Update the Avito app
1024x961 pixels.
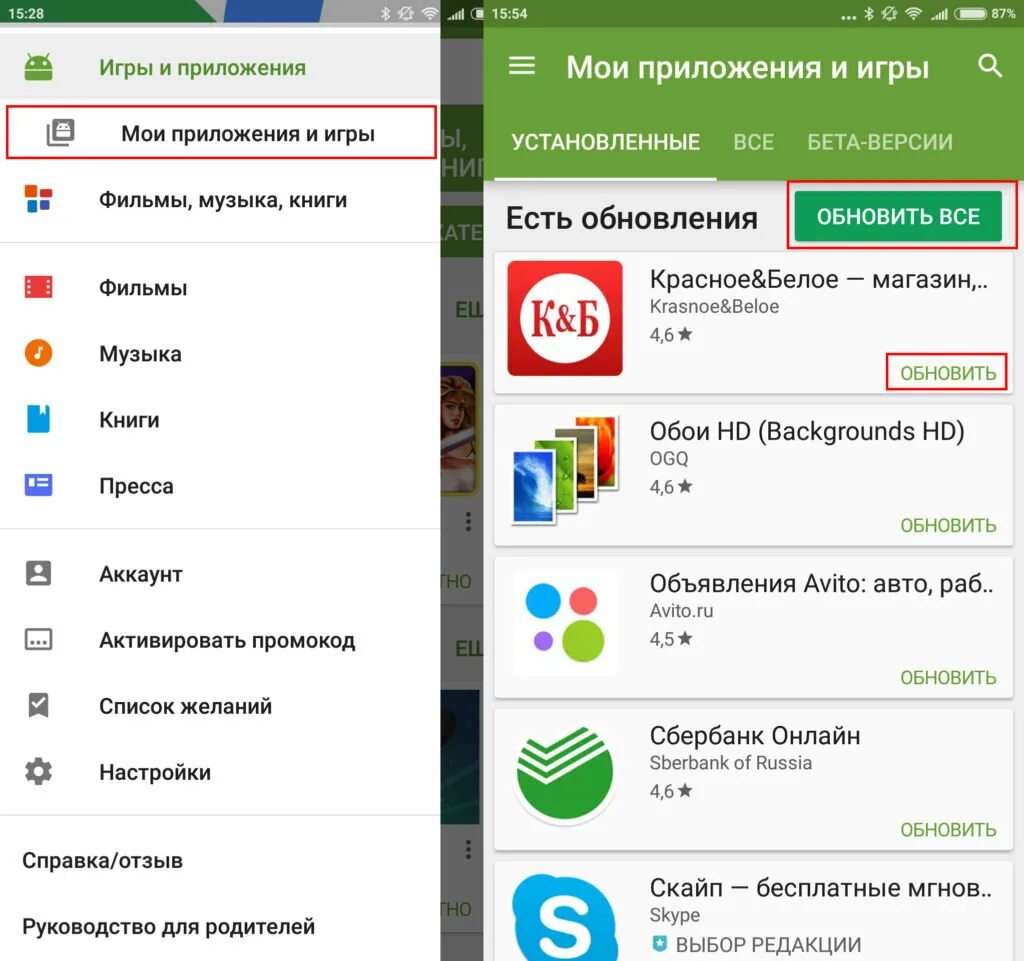click(x=948, y=677)
